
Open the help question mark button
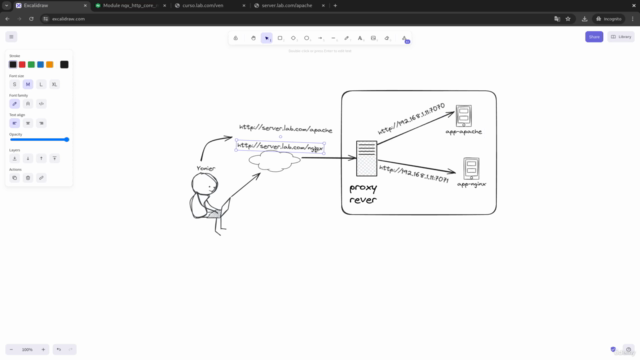[629, 349]
